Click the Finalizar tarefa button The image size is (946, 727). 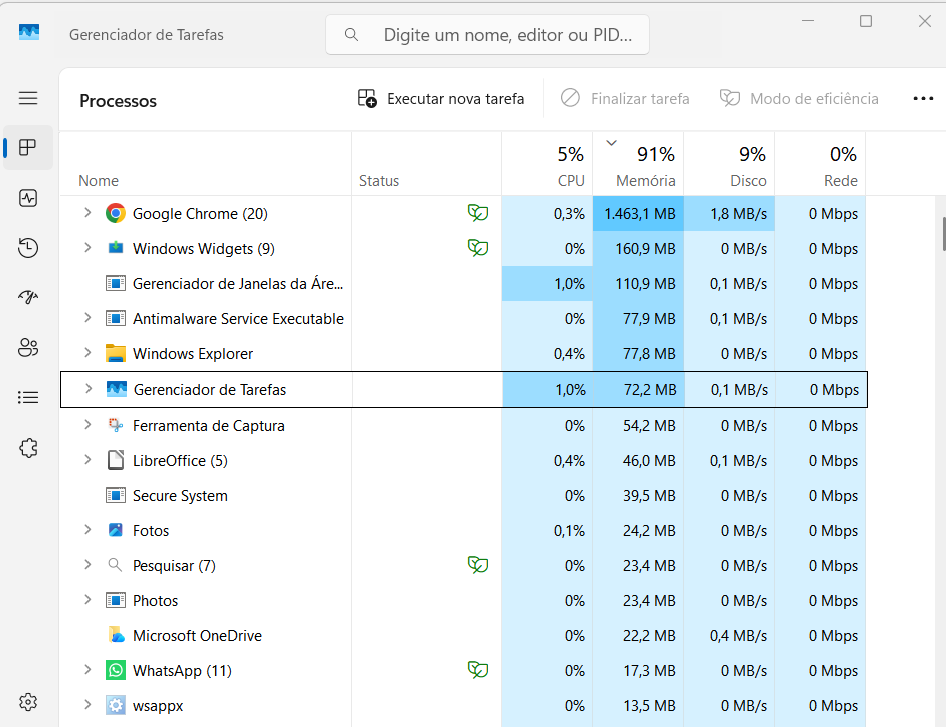point(625,98)
